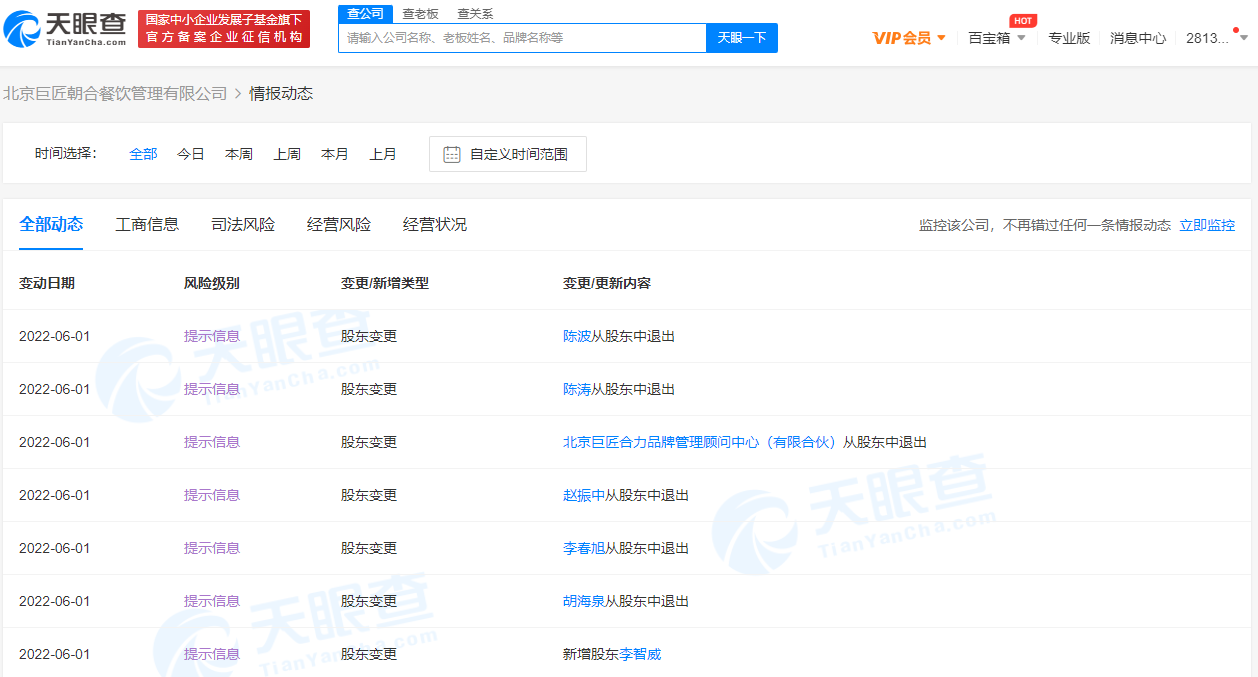The image size is (1258, 677).
Task: Switch to the 经营状况 tab
Action: (x=435, y=224)
